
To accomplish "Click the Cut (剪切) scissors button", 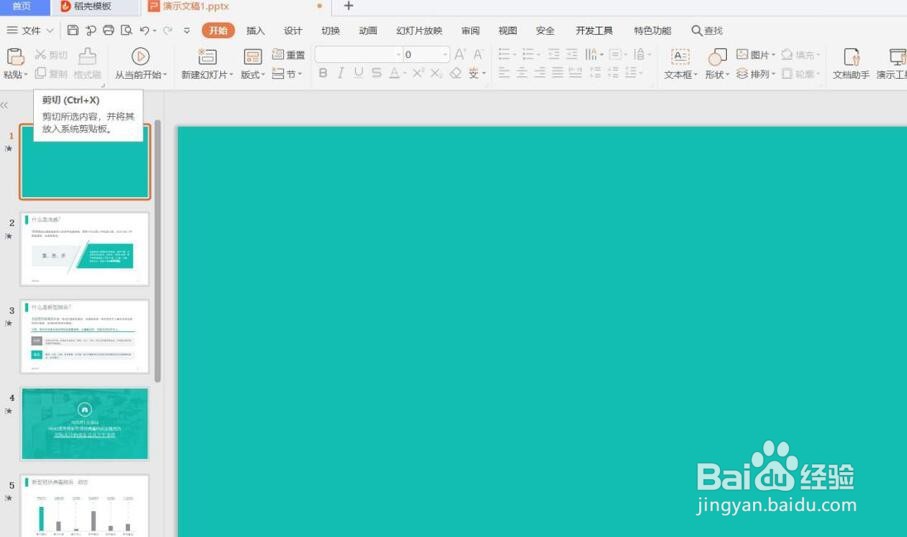I will tap(51, 55).
